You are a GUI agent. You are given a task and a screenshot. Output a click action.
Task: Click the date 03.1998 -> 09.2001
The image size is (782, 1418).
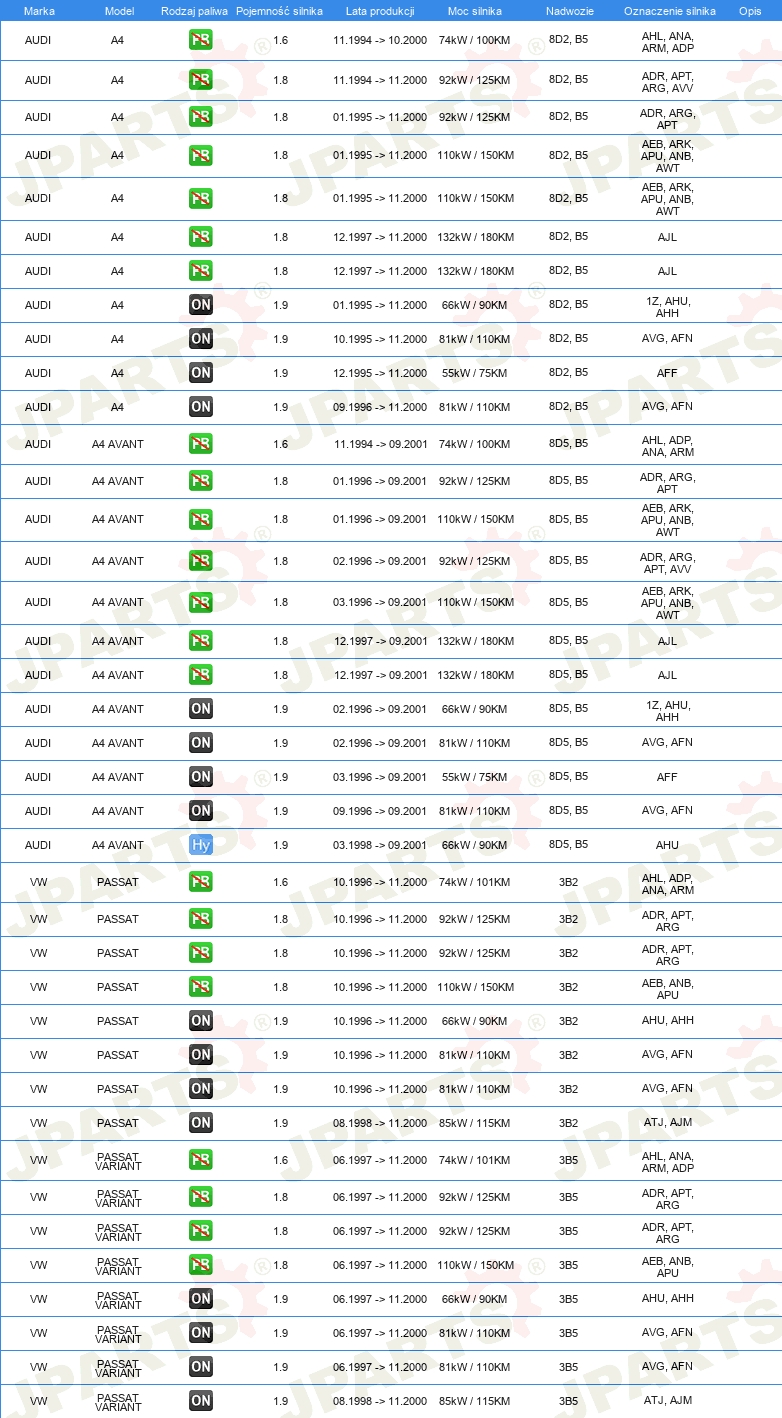click(380, 845)
